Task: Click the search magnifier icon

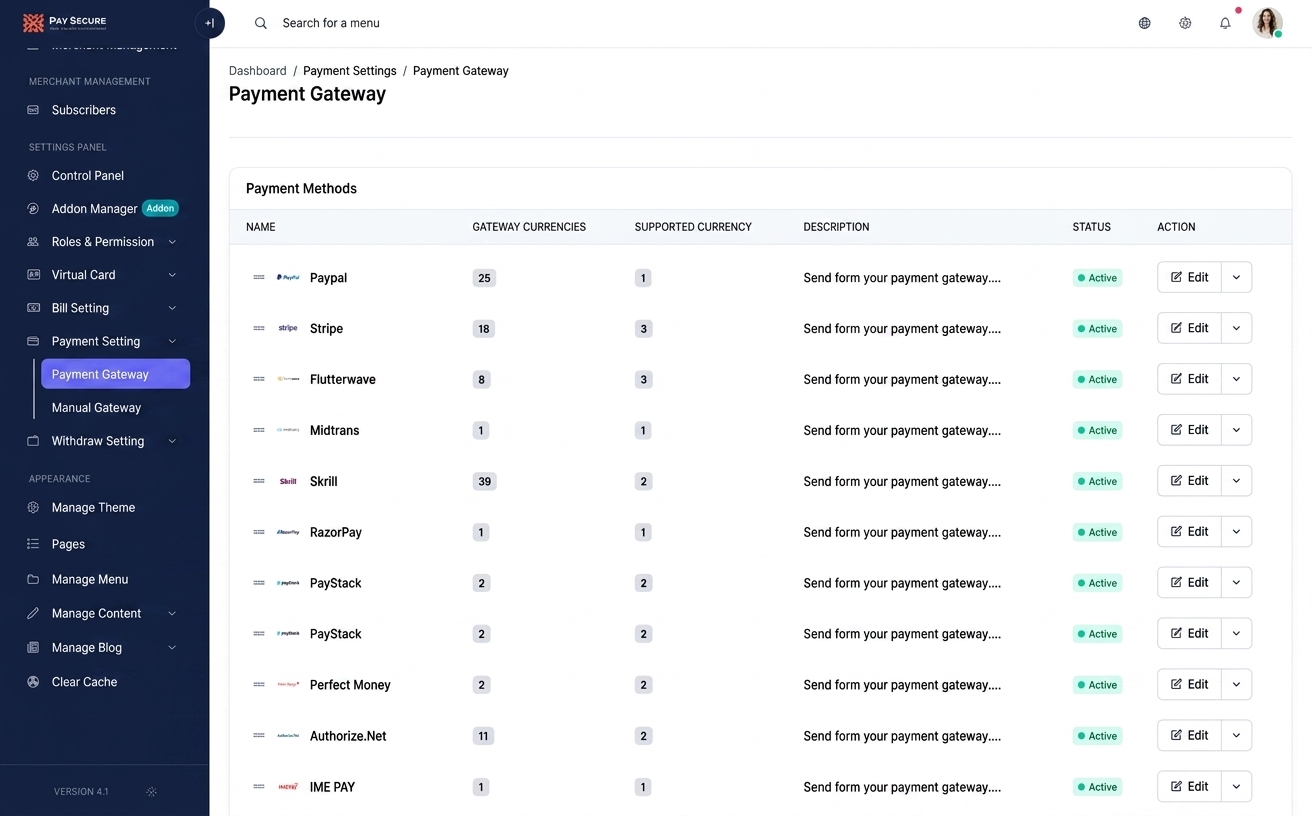Action: point(261,23)
